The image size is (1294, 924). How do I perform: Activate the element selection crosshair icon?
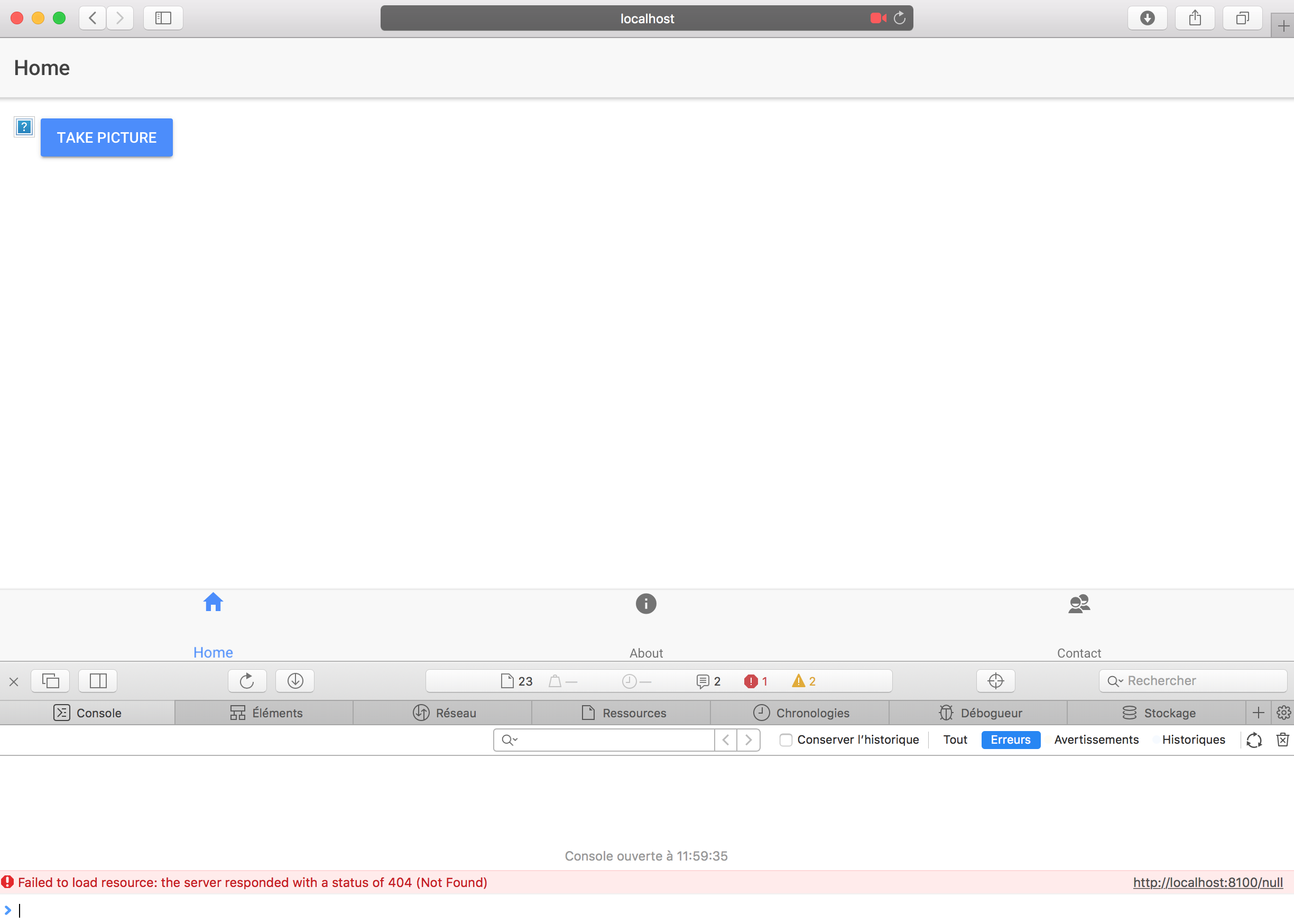click(x=995, y=681)
